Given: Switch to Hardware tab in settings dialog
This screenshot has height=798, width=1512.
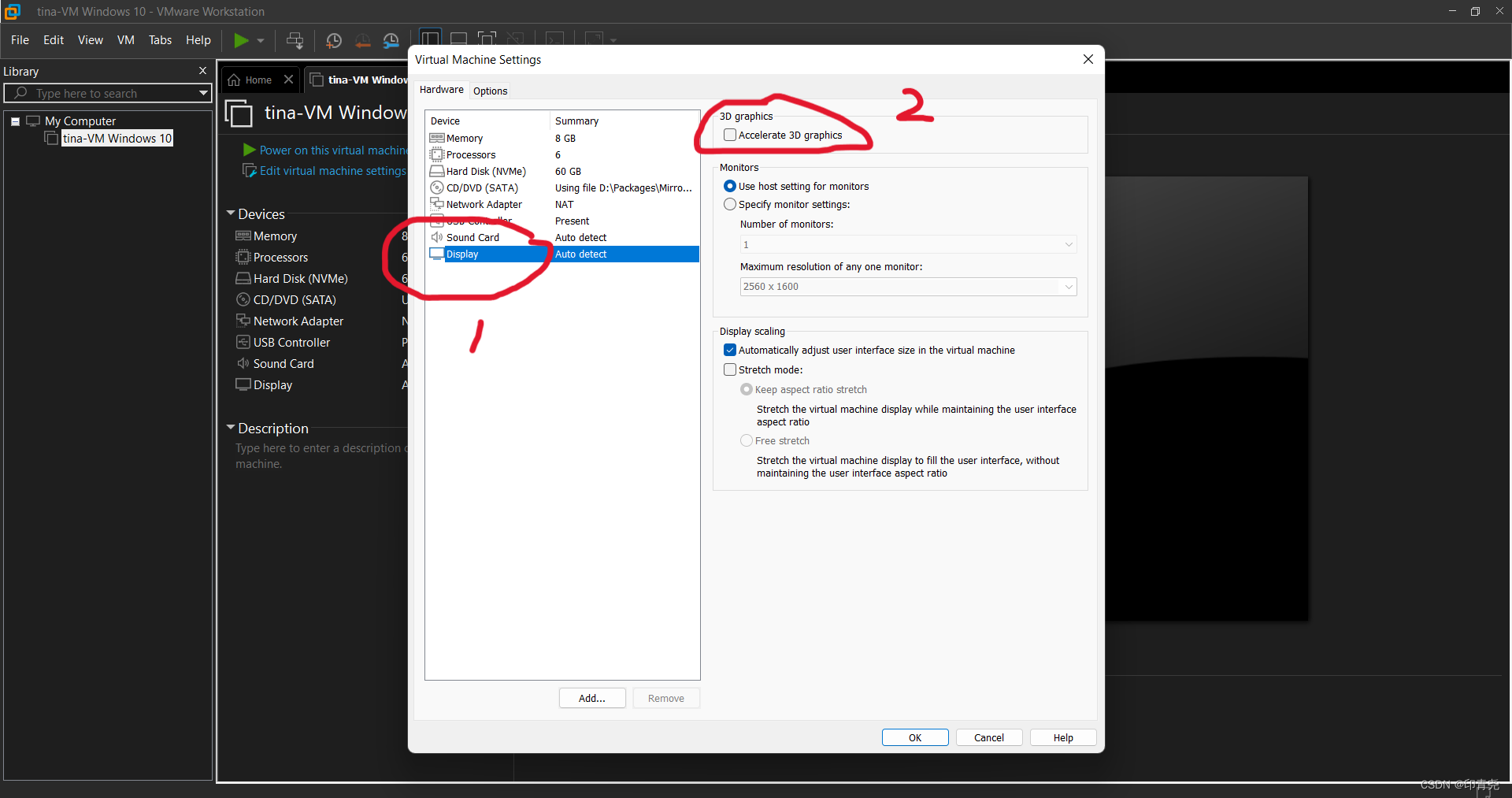Looking at the screenshot, I should pos(441,90).
